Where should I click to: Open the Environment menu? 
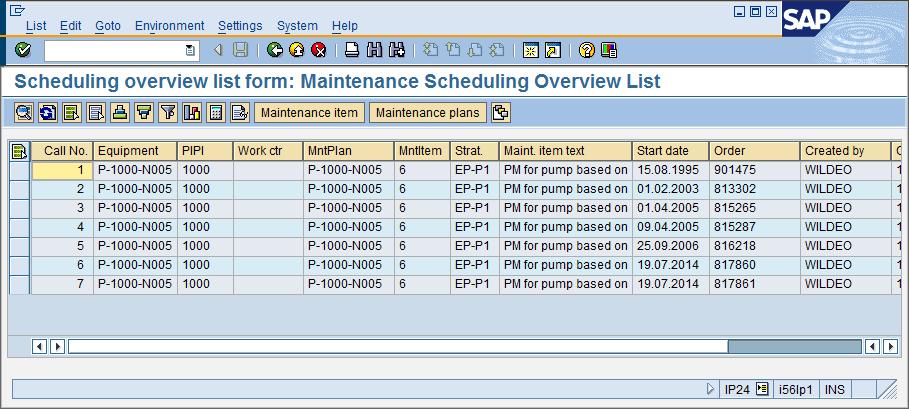click(169, 25)
